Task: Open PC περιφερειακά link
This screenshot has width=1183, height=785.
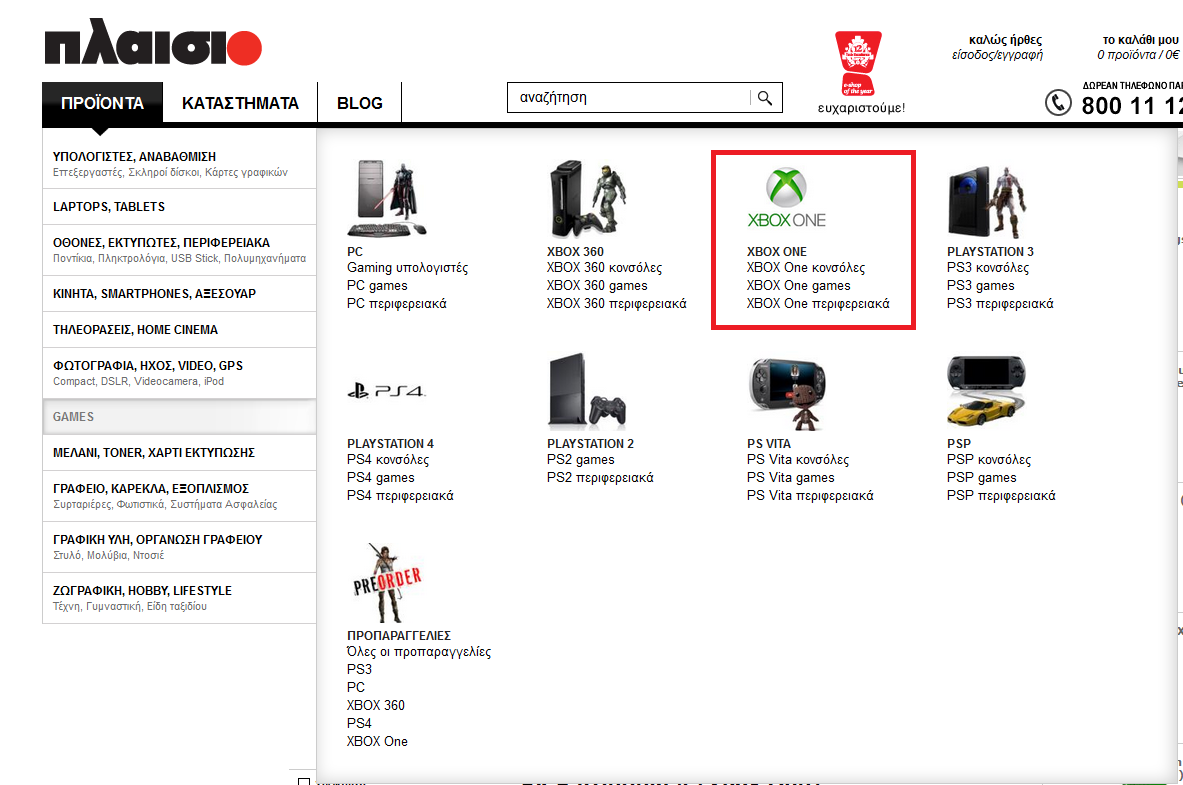Action: click(397, 304)
